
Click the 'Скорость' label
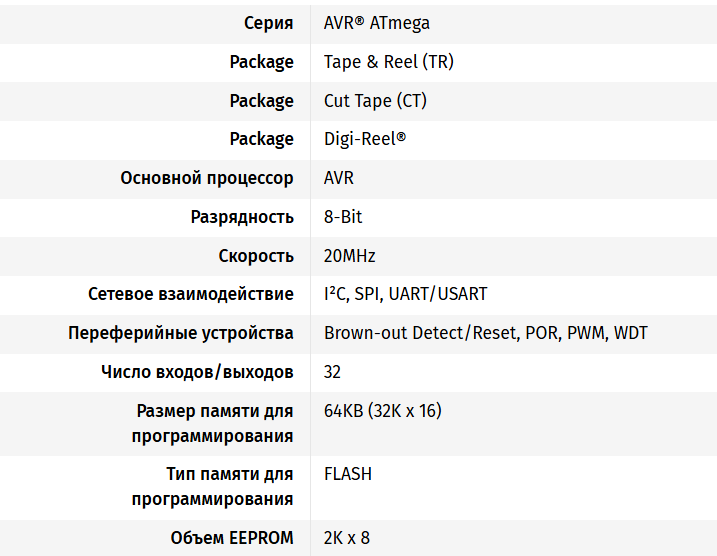(256, 256)
